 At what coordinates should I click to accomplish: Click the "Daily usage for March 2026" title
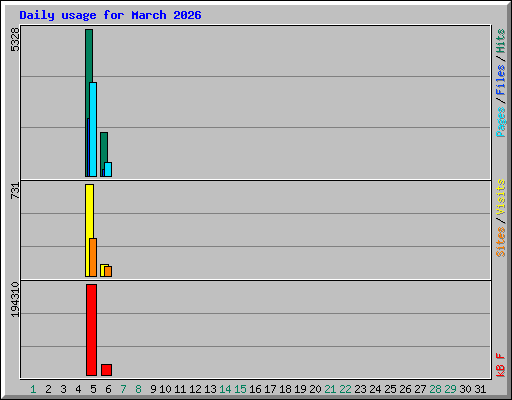[x=110, y=15]
